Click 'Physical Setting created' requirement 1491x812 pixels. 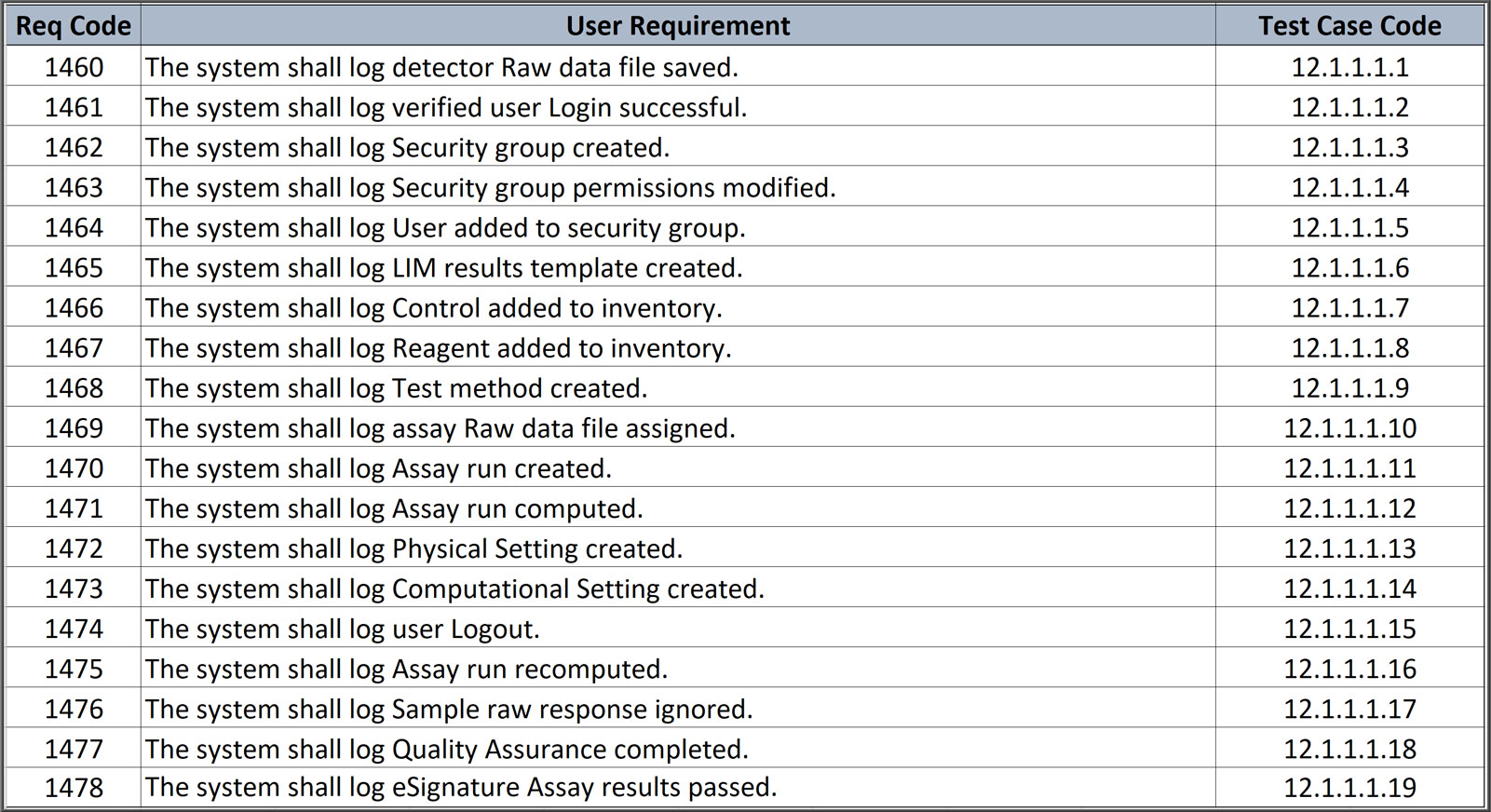[x=414, y=548]
